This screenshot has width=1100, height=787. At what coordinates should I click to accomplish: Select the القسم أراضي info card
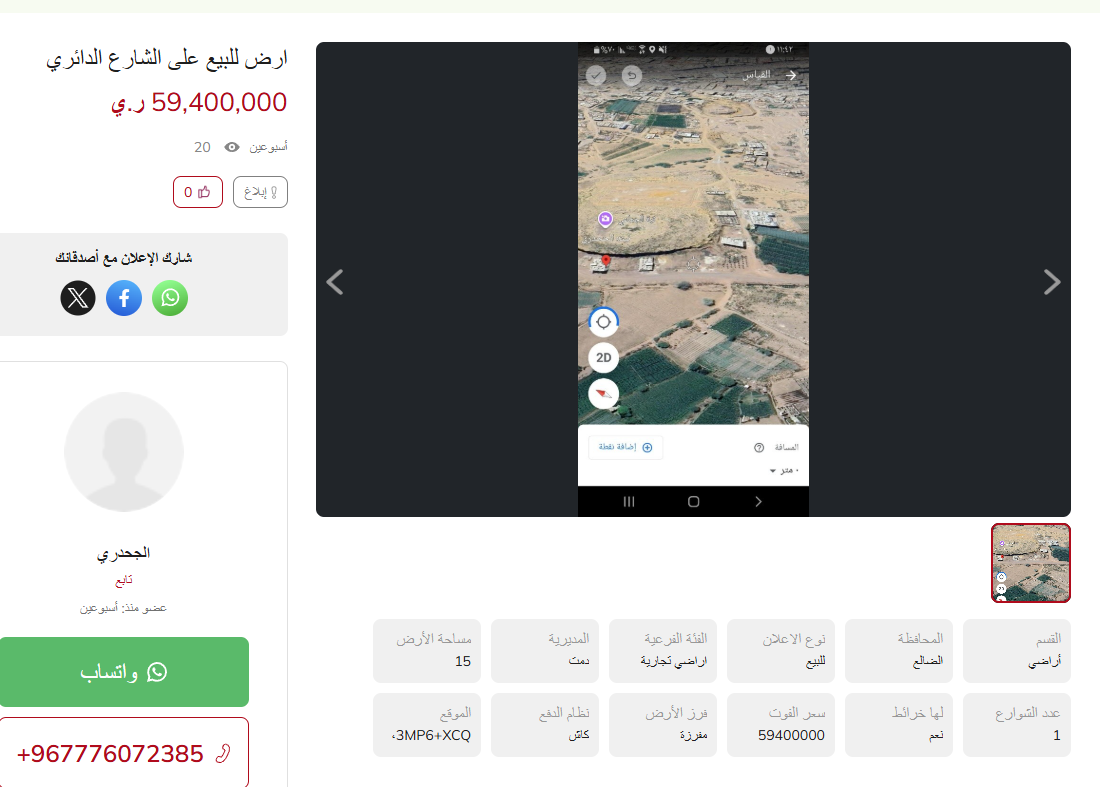(x=1017, y=650)
